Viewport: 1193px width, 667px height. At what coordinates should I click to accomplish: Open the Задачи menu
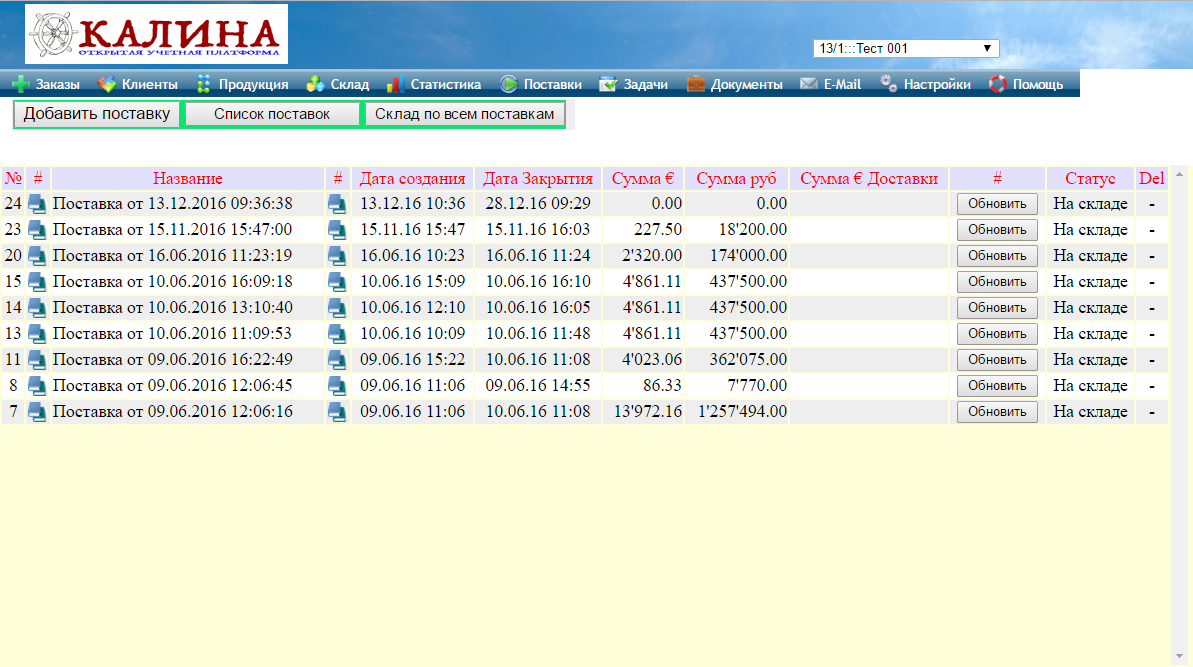[x=633, y=84]
